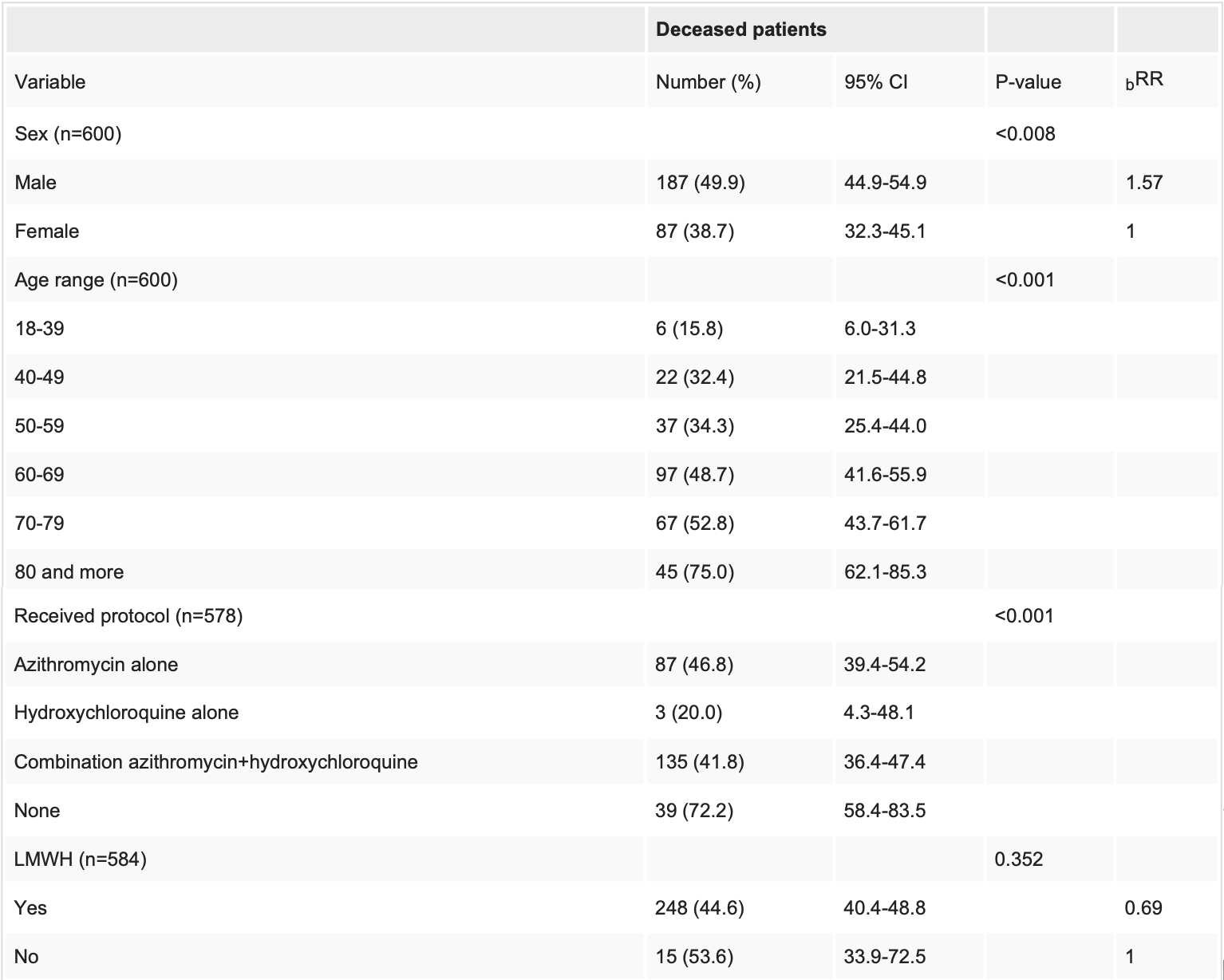The image size is (1224, 980).
Task: Click the Hydroxychloroquine alone count 3 (20.0)
Action: [689, 712]
